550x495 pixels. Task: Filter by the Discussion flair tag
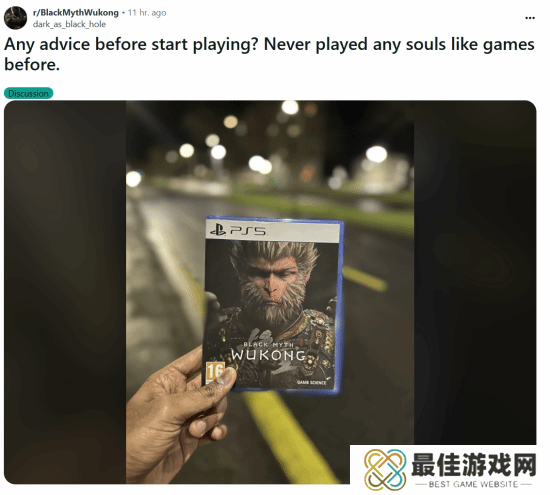28,93
